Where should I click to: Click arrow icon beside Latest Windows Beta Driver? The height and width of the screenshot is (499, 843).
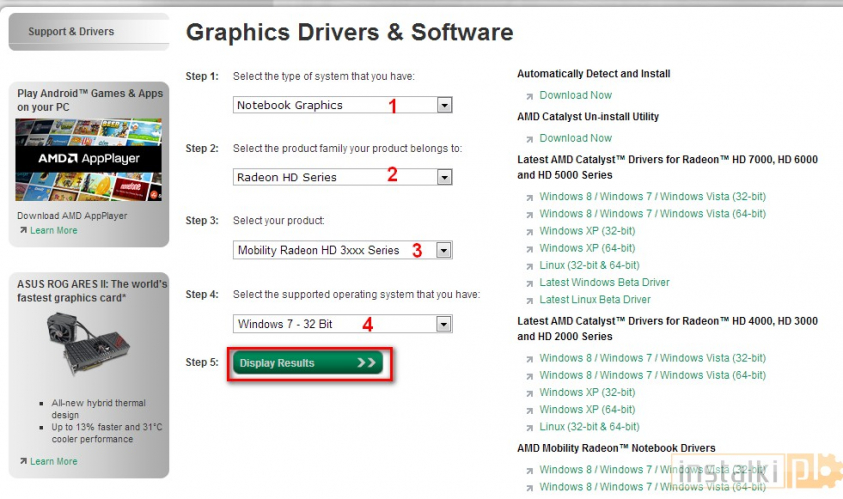530,283
